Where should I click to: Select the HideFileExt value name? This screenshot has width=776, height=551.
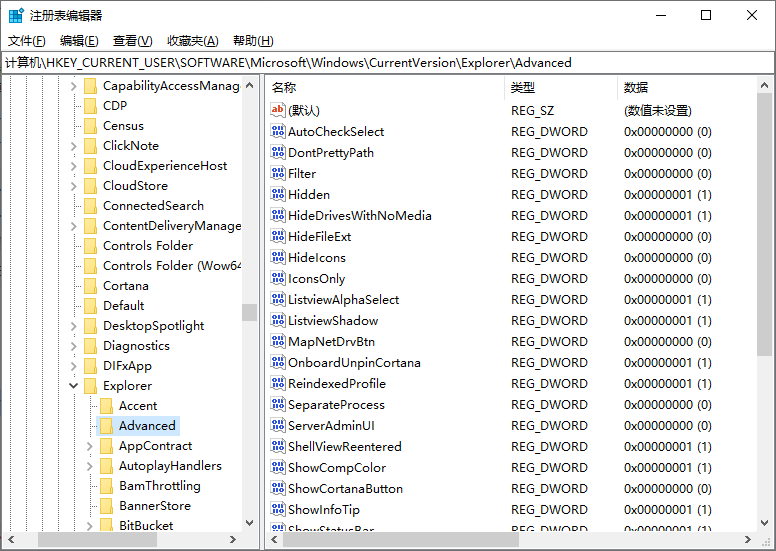320,237
